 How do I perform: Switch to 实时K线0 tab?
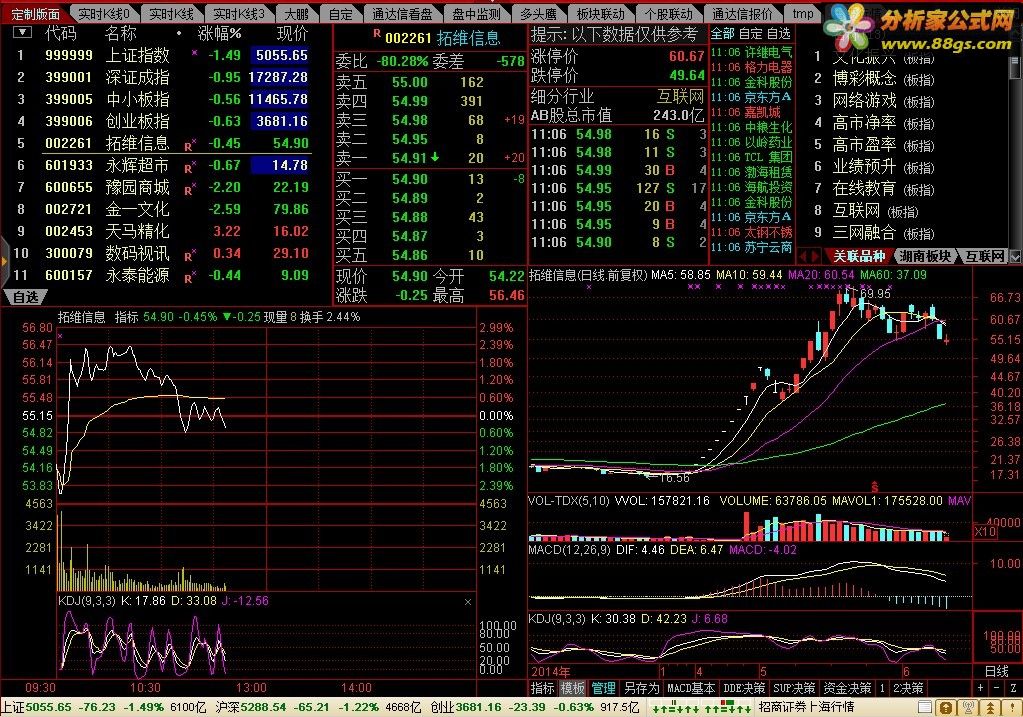[104, 14]
